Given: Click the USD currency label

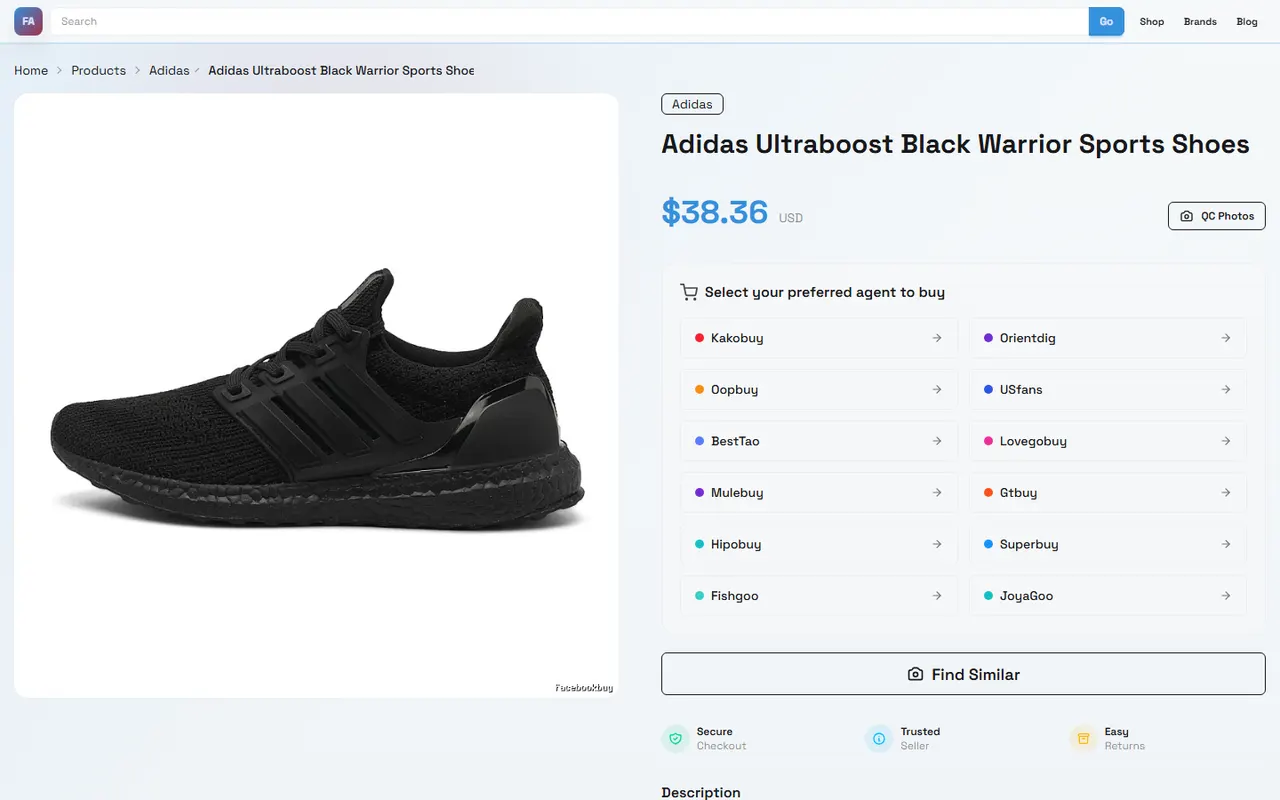Looking at the screenshot, I should pyautogui.click(x=791, y=218).
